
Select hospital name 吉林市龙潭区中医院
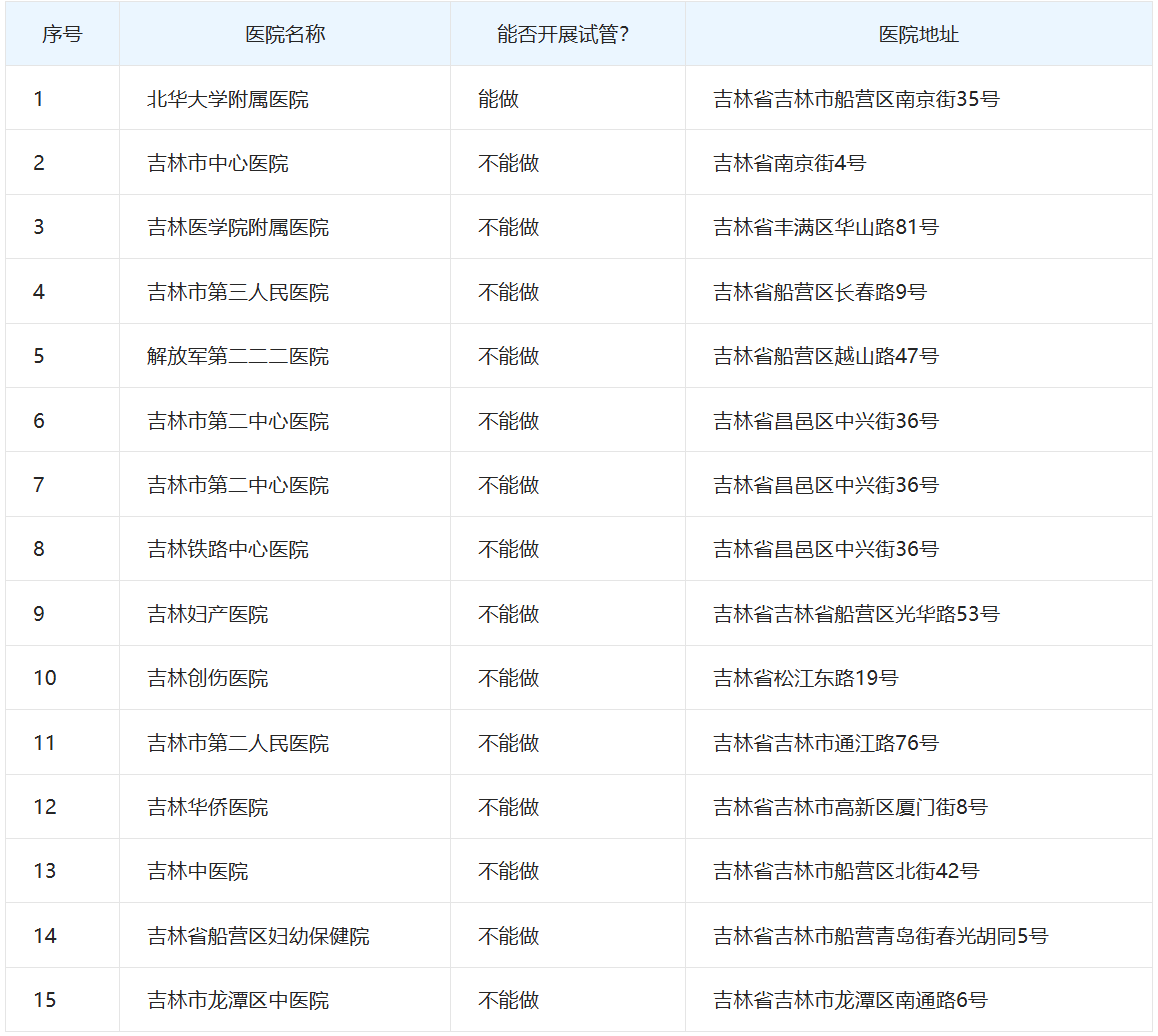(x=238, y=1001)
